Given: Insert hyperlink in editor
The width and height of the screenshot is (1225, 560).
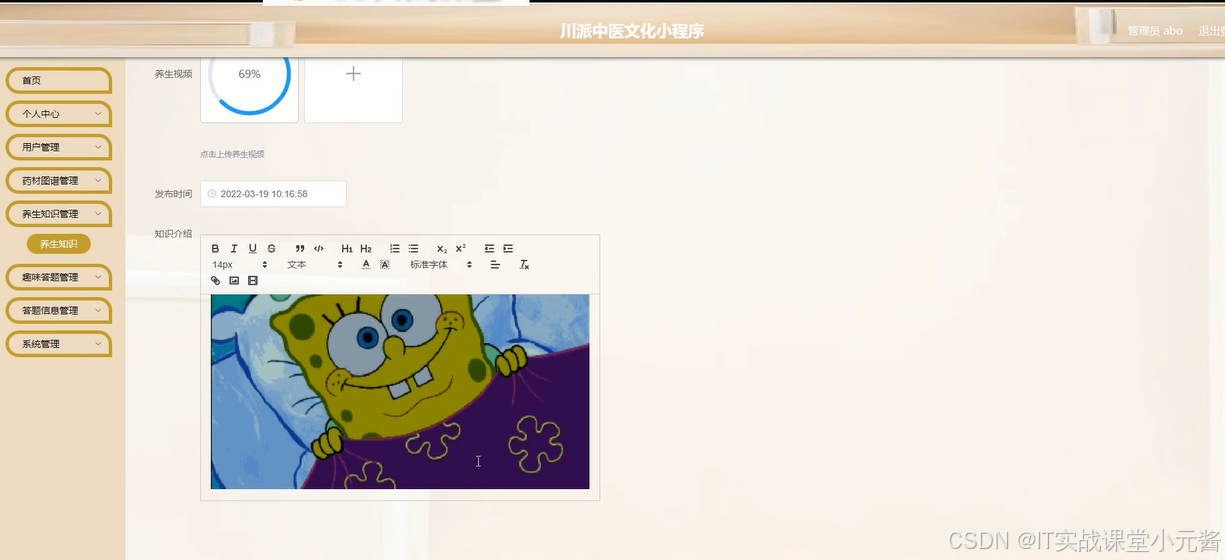Looking at the screenshot, I should click(x=215, y=281).
